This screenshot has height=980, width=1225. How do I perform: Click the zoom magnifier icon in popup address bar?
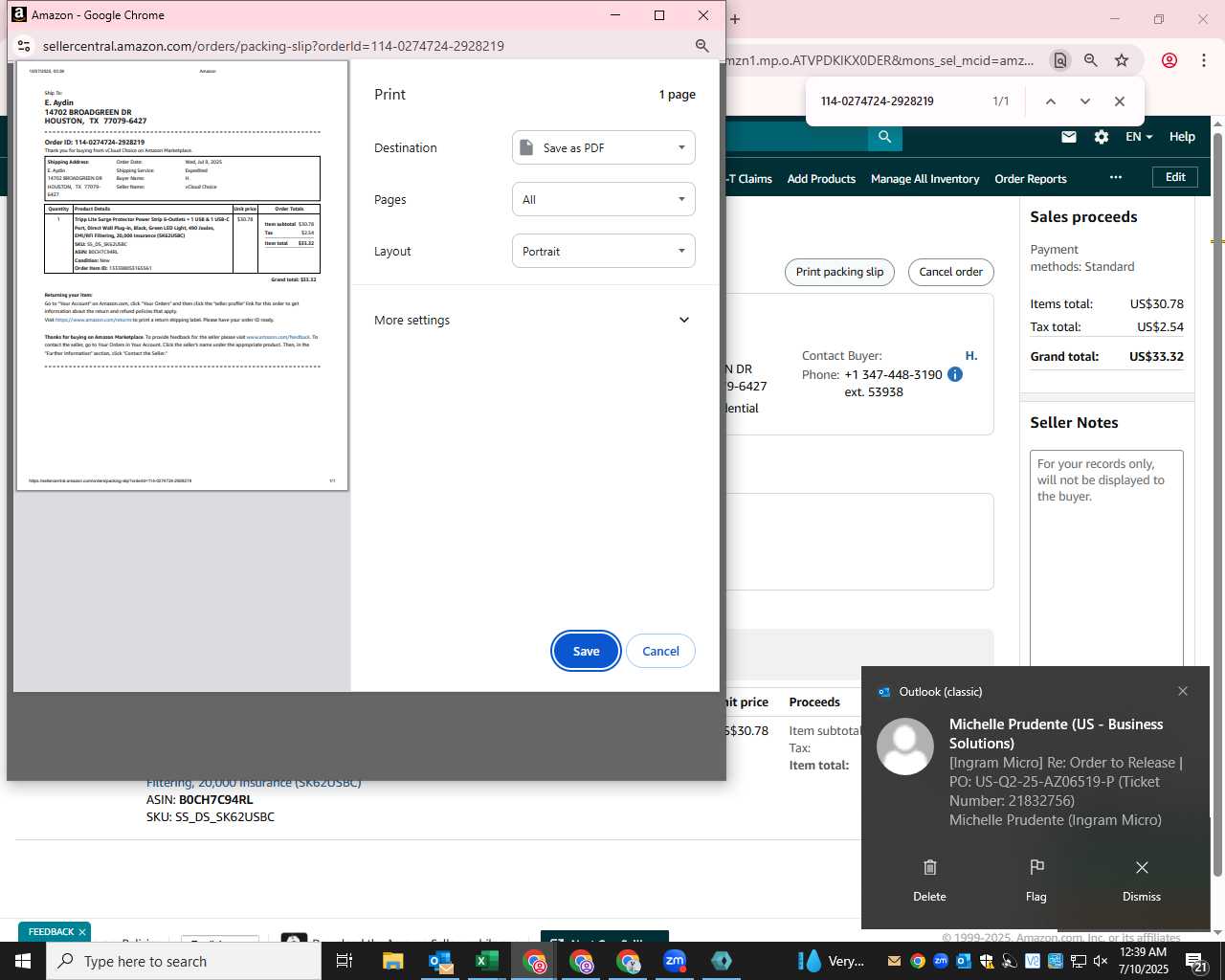(x=702, y=46)
